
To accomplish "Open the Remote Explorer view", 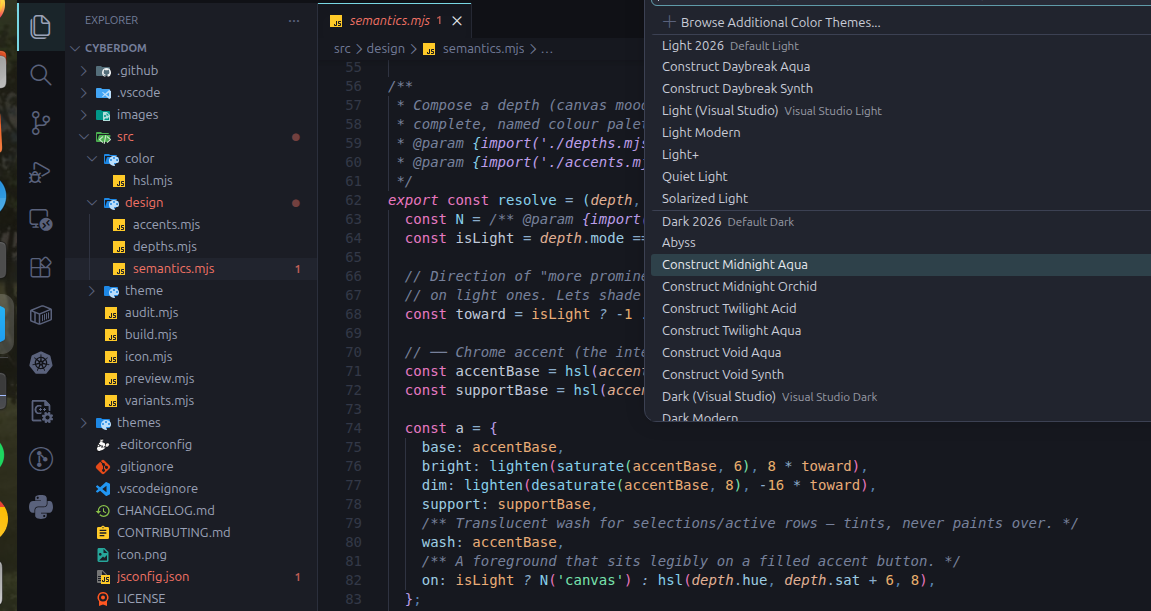I will [x=40, y=219].
